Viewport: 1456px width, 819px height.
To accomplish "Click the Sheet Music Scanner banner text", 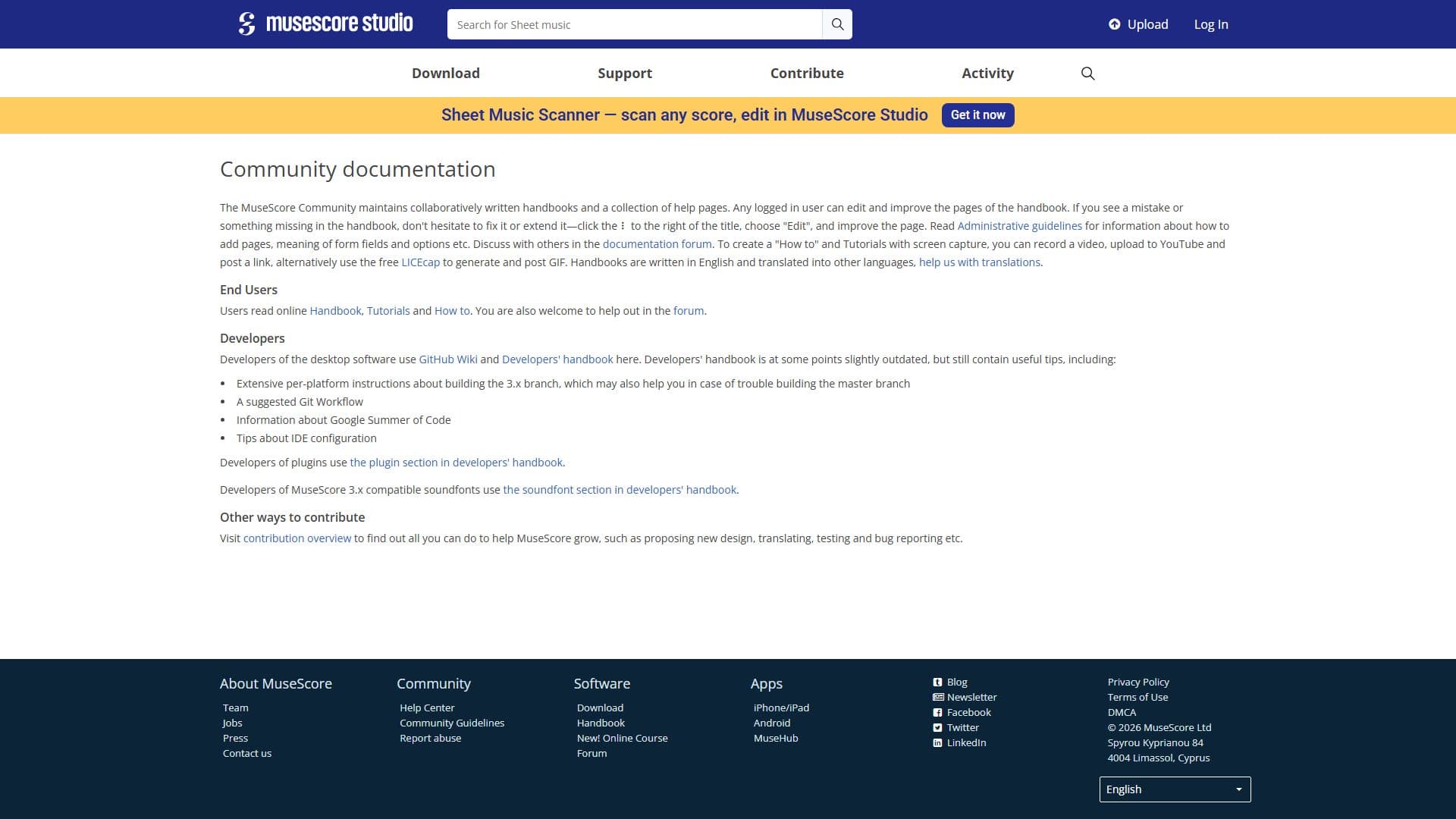I will point(684,115).
